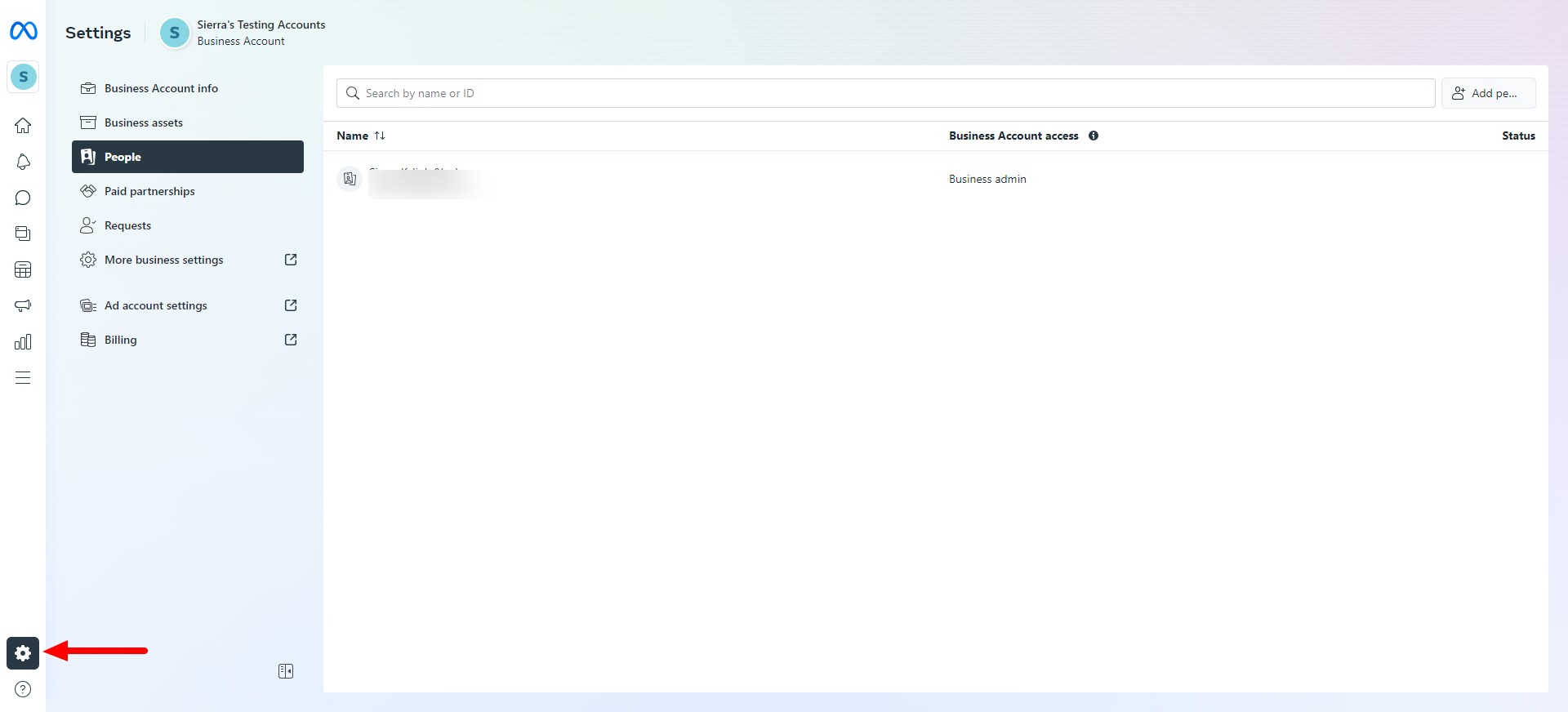Switch account via S avatar in rail
Viewport: 1568px width, 712px height.
23,77
